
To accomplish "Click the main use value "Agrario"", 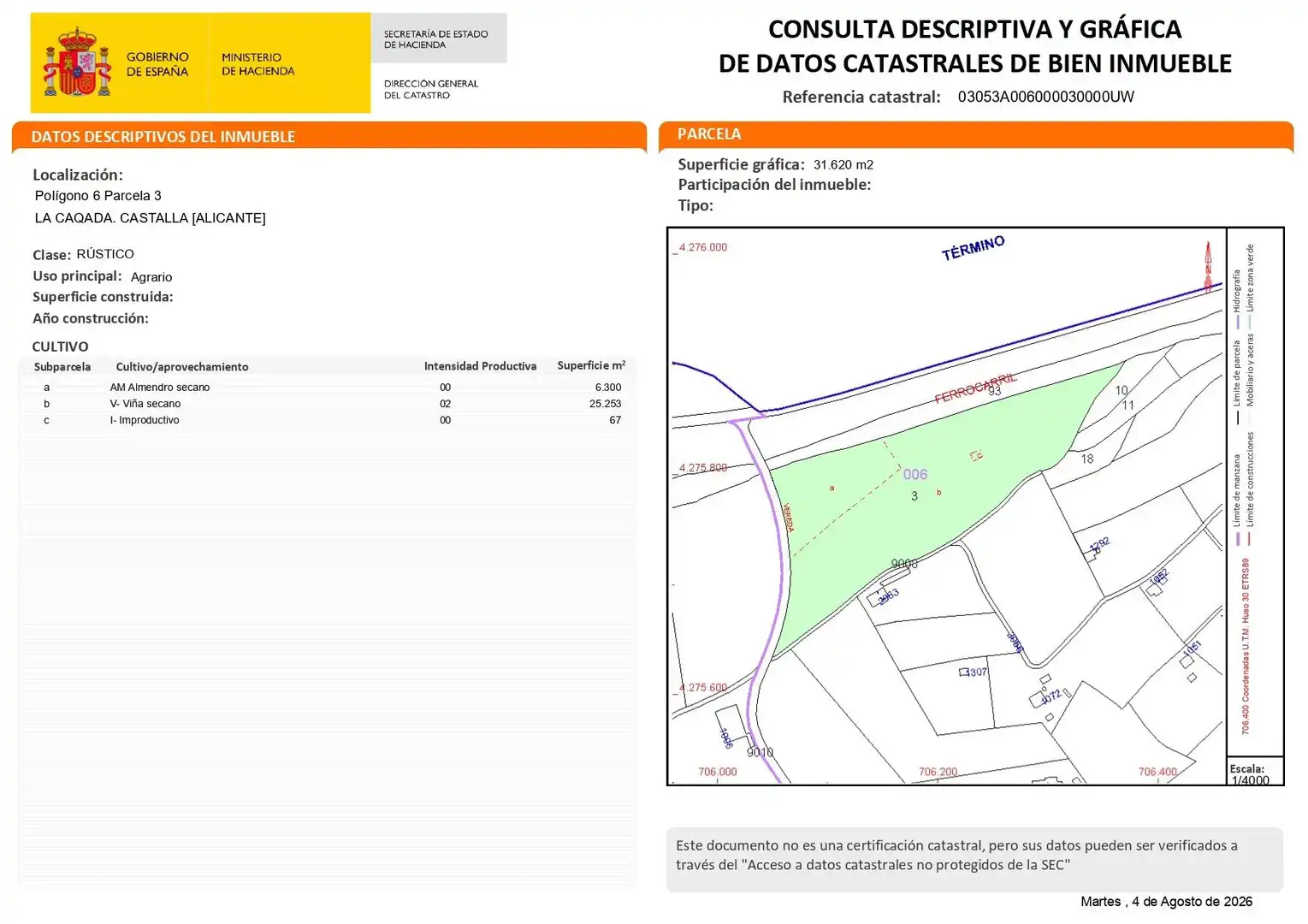I will 151,277.
